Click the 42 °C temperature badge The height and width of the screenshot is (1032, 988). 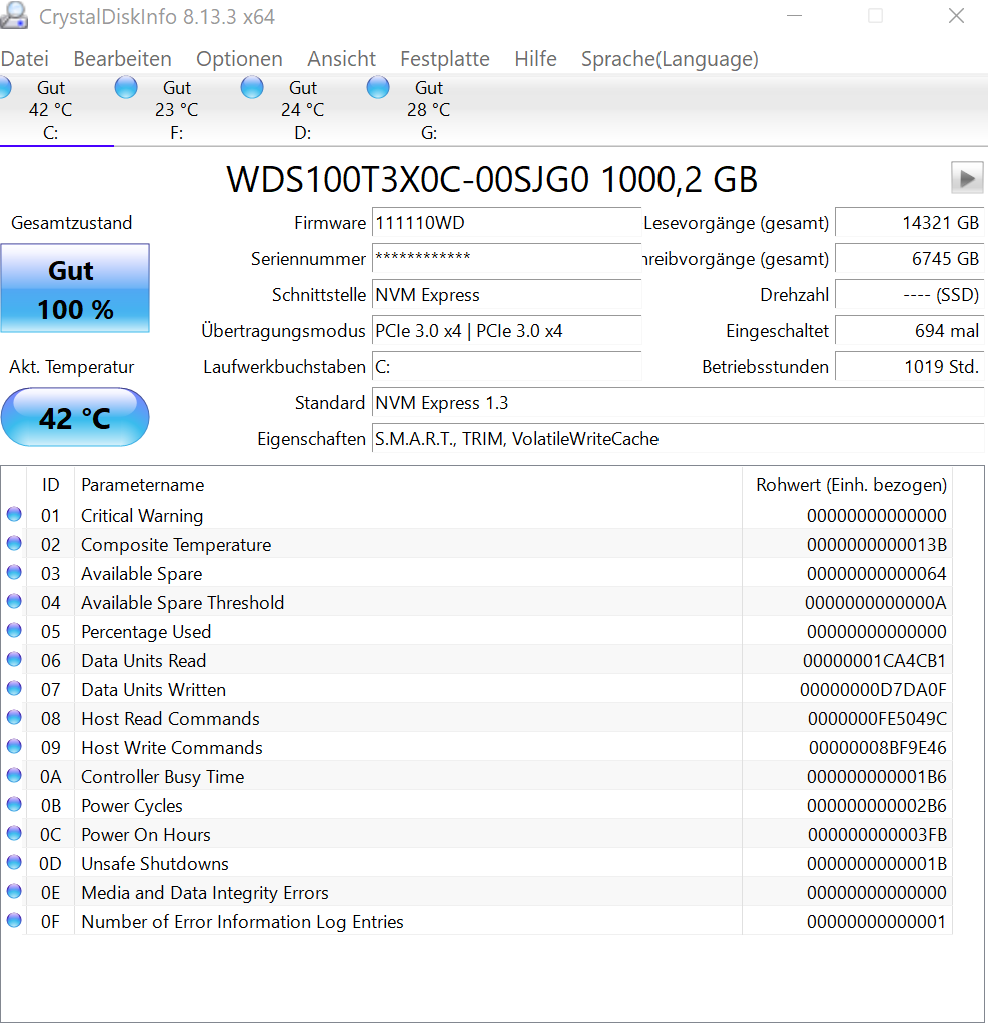(75, 417)
